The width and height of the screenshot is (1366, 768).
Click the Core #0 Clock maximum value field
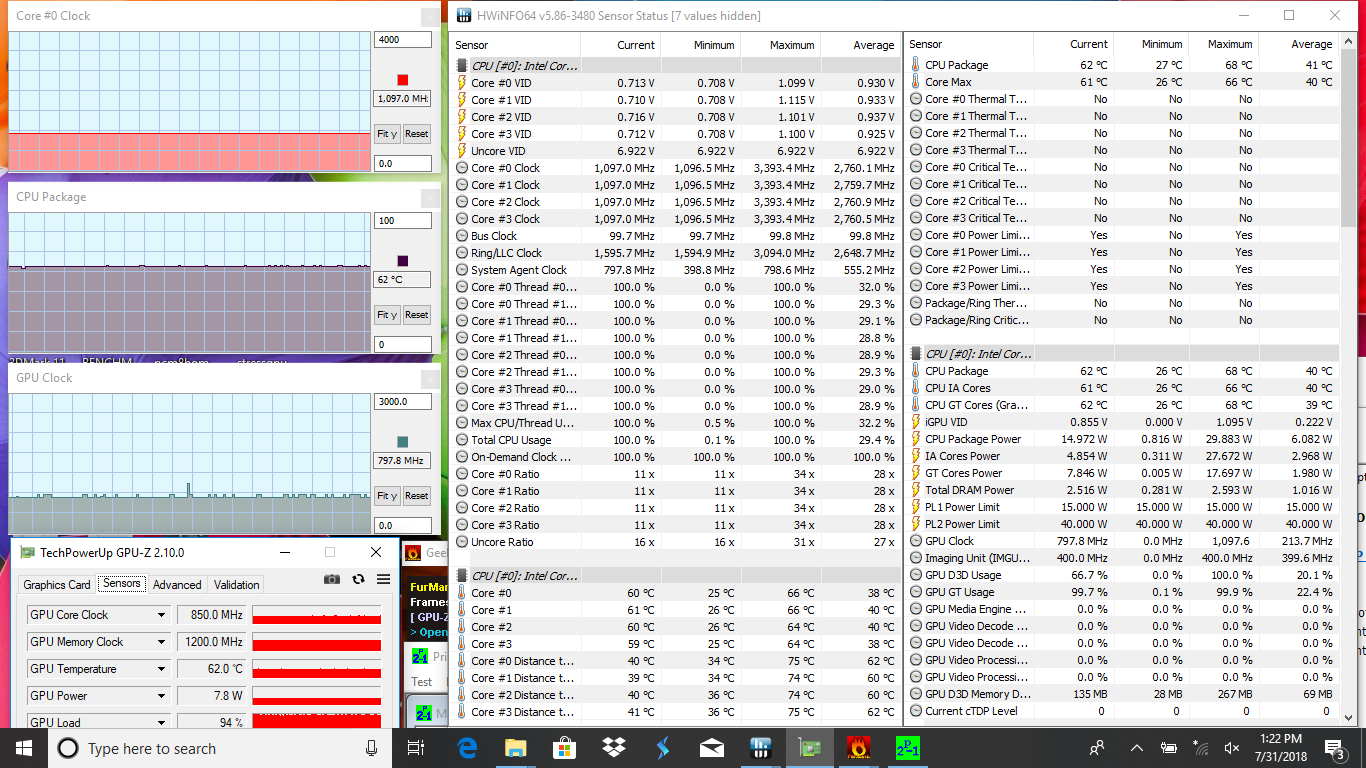[x=402, y=40]
